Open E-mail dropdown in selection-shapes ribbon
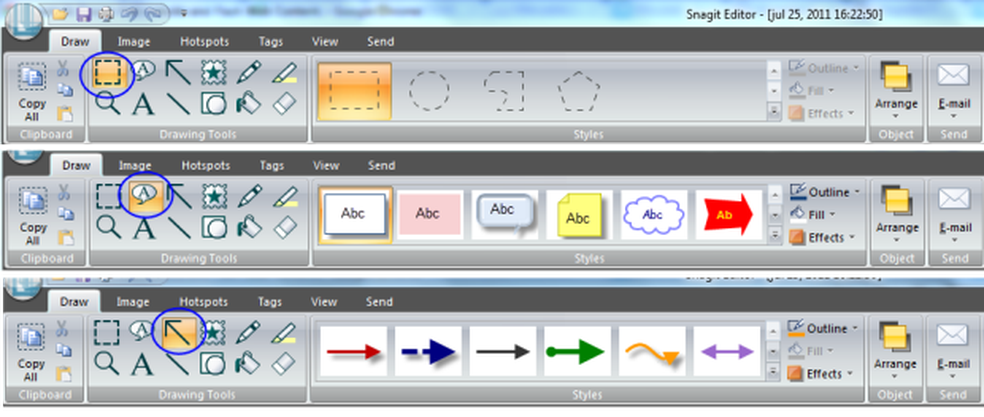The width and height of the screenshot is (984, 417). click(953, 91)
